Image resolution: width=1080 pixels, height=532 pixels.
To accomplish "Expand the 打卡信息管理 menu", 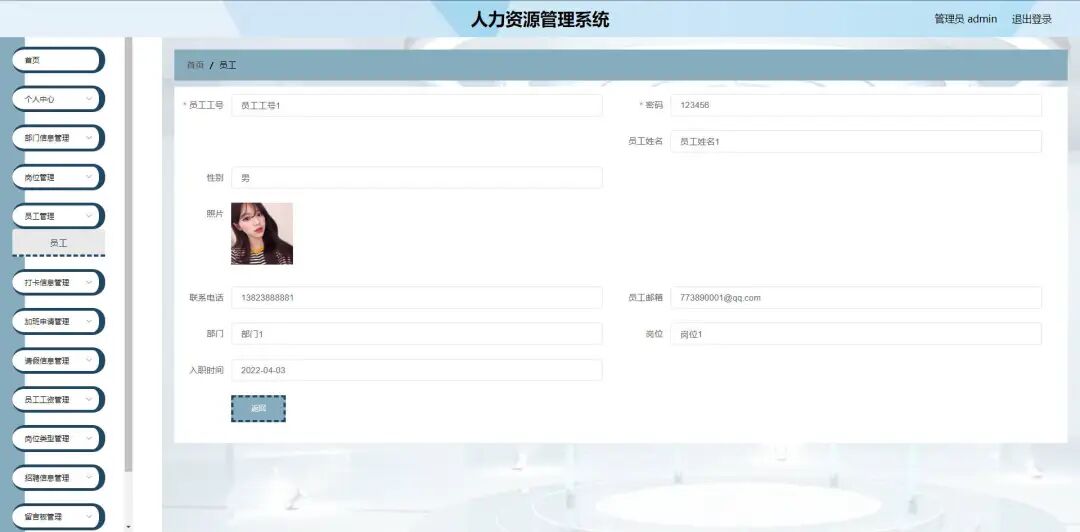I will click(58, 283).
